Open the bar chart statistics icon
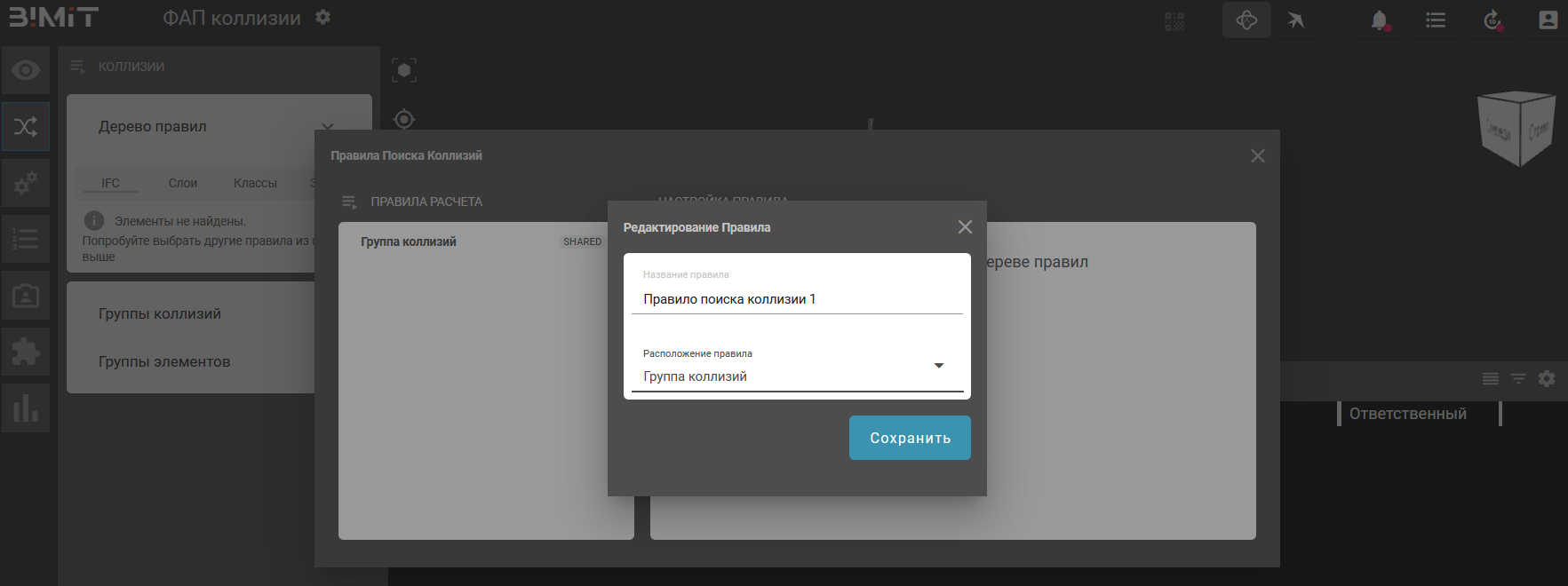Viewport: 1568px width, 586px height. click(26, 408)
